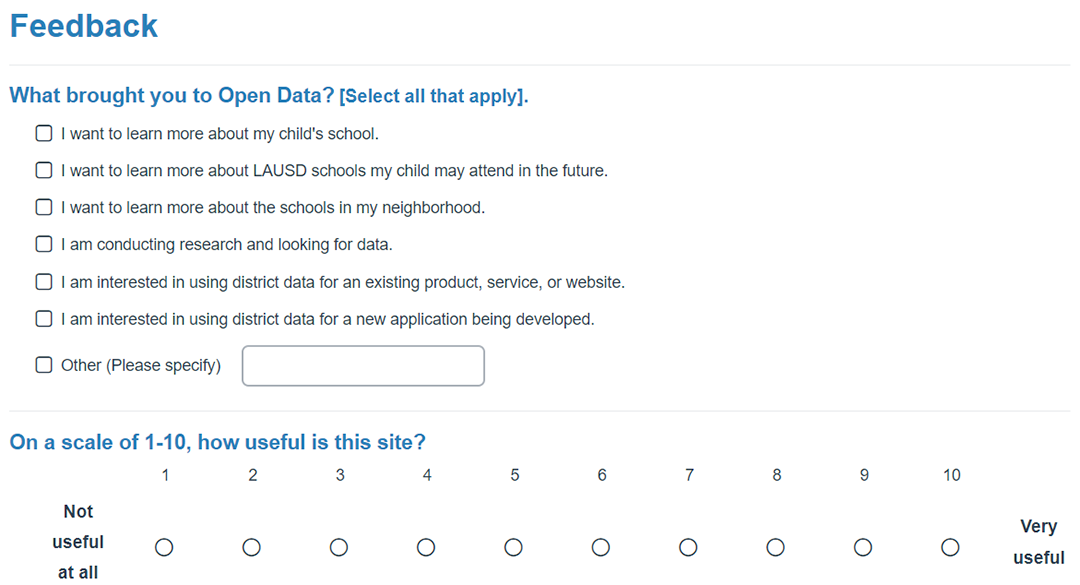
Task: Click the Other specify text field
Action: tap(363, 366)
